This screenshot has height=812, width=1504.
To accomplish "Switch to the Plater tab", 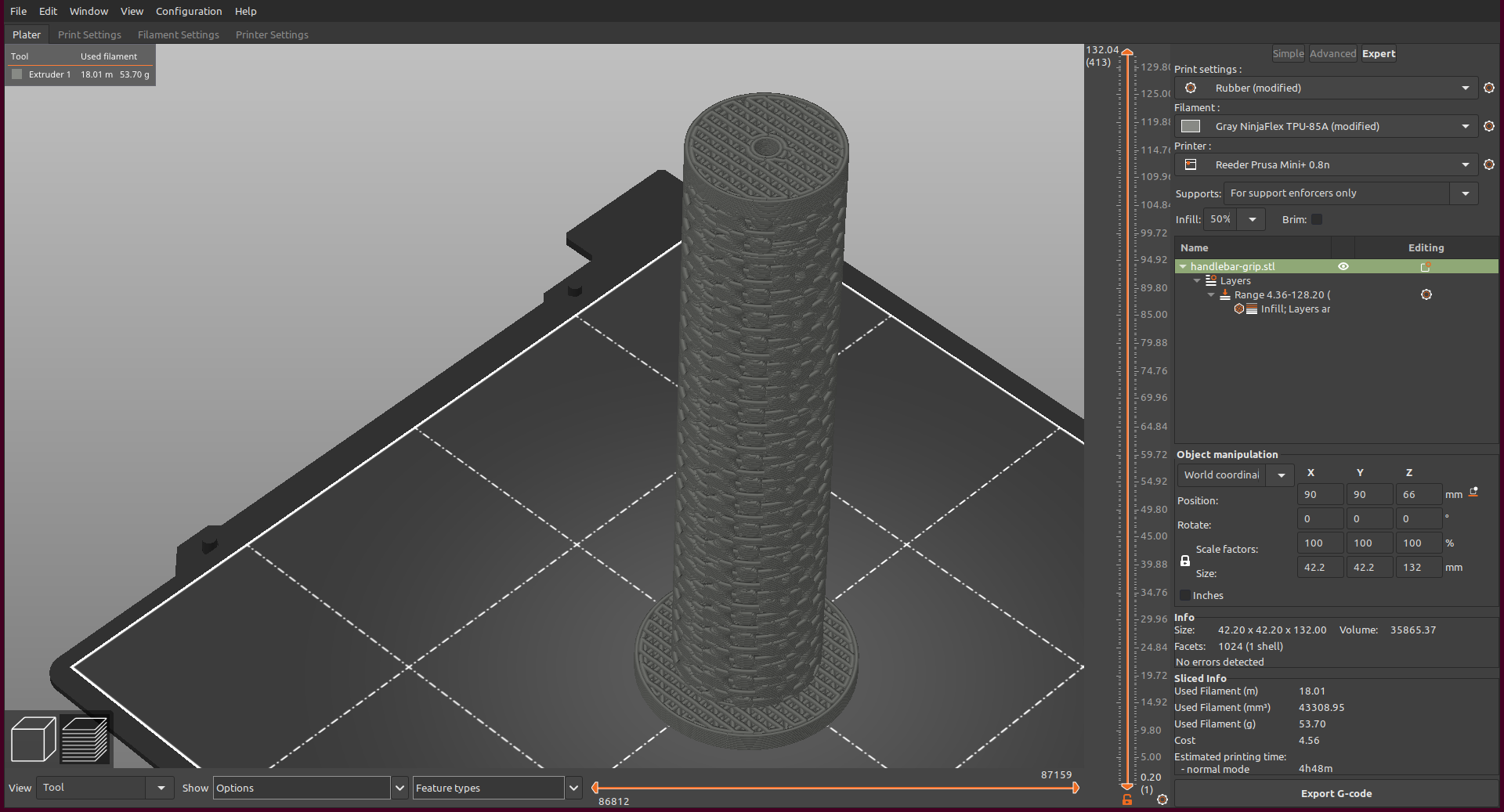I will coord(27,34).
